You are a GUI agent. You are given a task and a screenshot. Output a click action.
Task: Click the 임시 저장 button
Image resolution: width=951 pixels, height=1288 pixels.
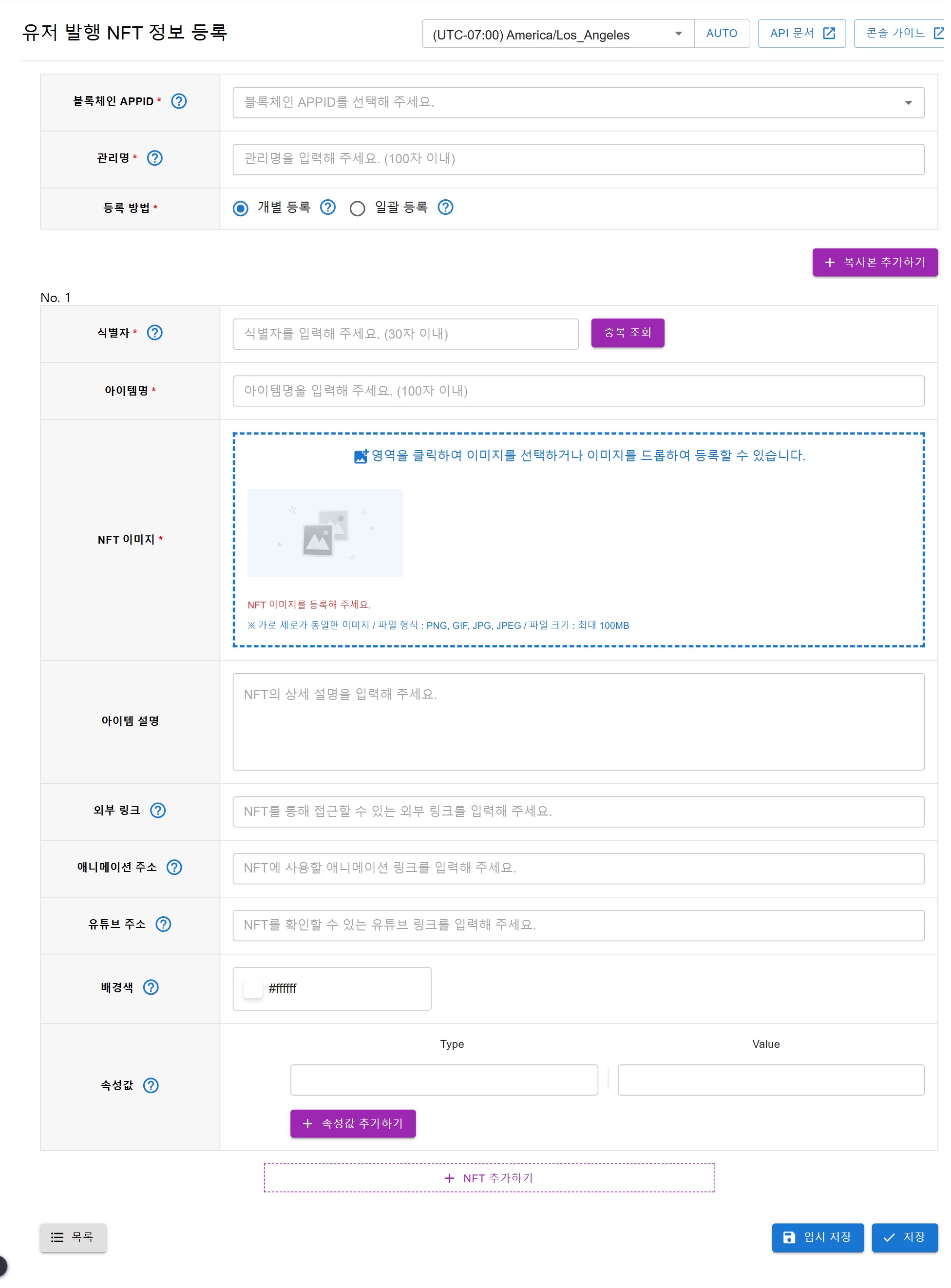pyautogui.click(x=818, y=1238)
